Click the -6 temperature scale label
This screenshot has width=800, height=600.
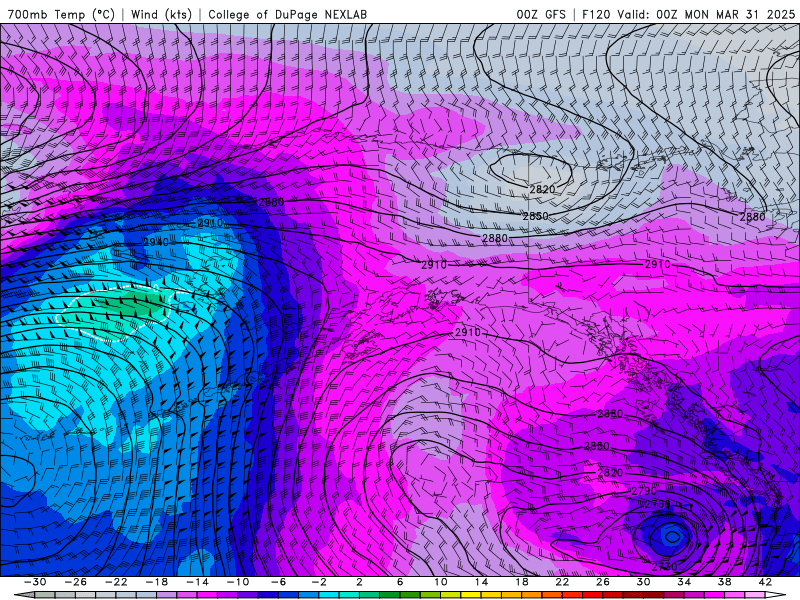click(278, 582)
